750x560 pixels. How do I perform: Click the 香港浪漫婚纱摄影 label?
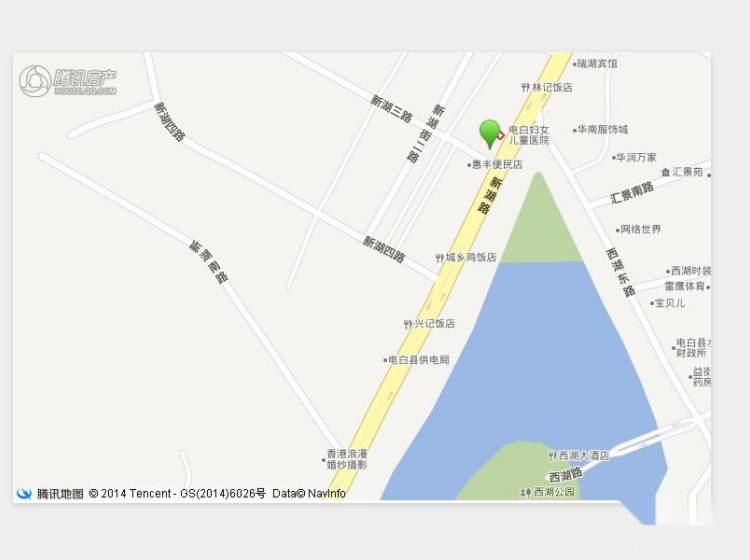pos(347,459)
